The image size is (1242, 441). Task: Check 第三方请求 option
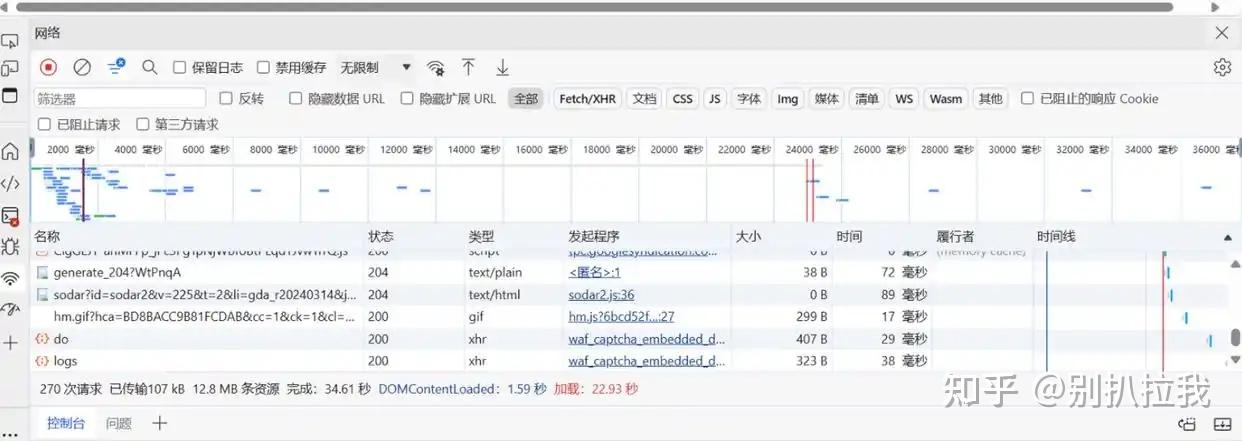point(142,124)
